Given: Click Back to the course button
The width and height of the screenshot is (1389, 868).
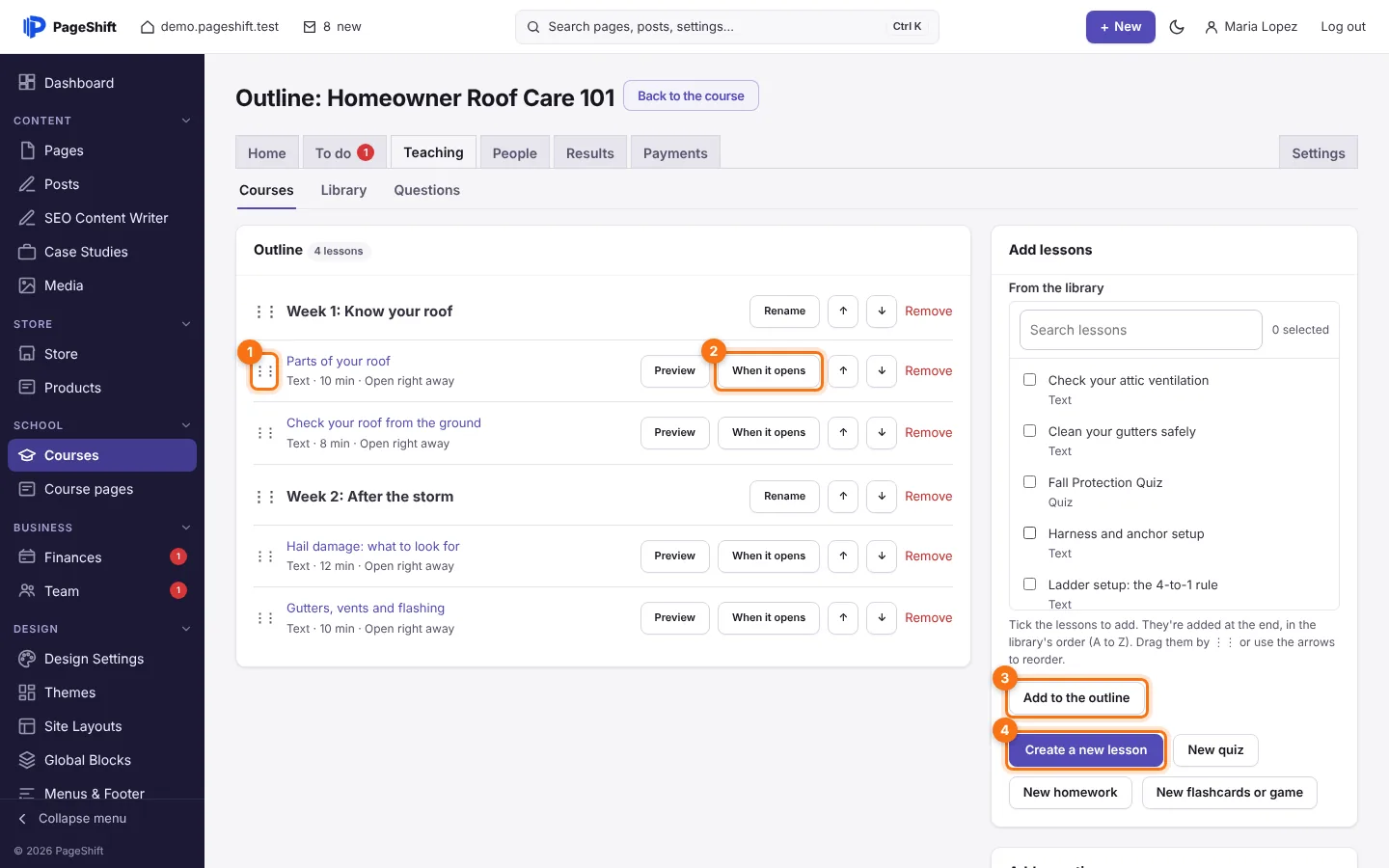Looking at the screenshot, I should pyautogui.click(x=691, y=95).
